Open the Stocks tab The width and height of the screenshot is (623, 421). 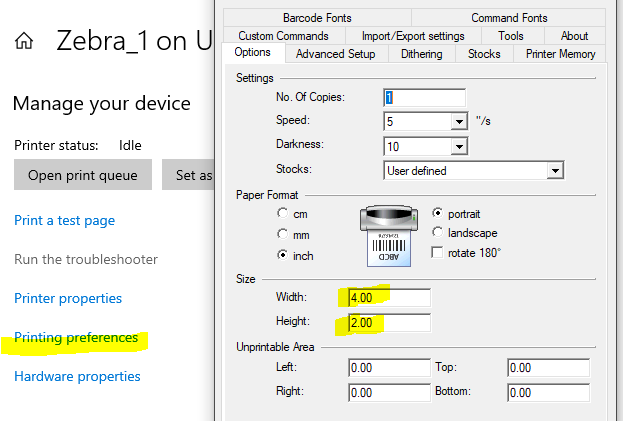[x=484, y=54]
